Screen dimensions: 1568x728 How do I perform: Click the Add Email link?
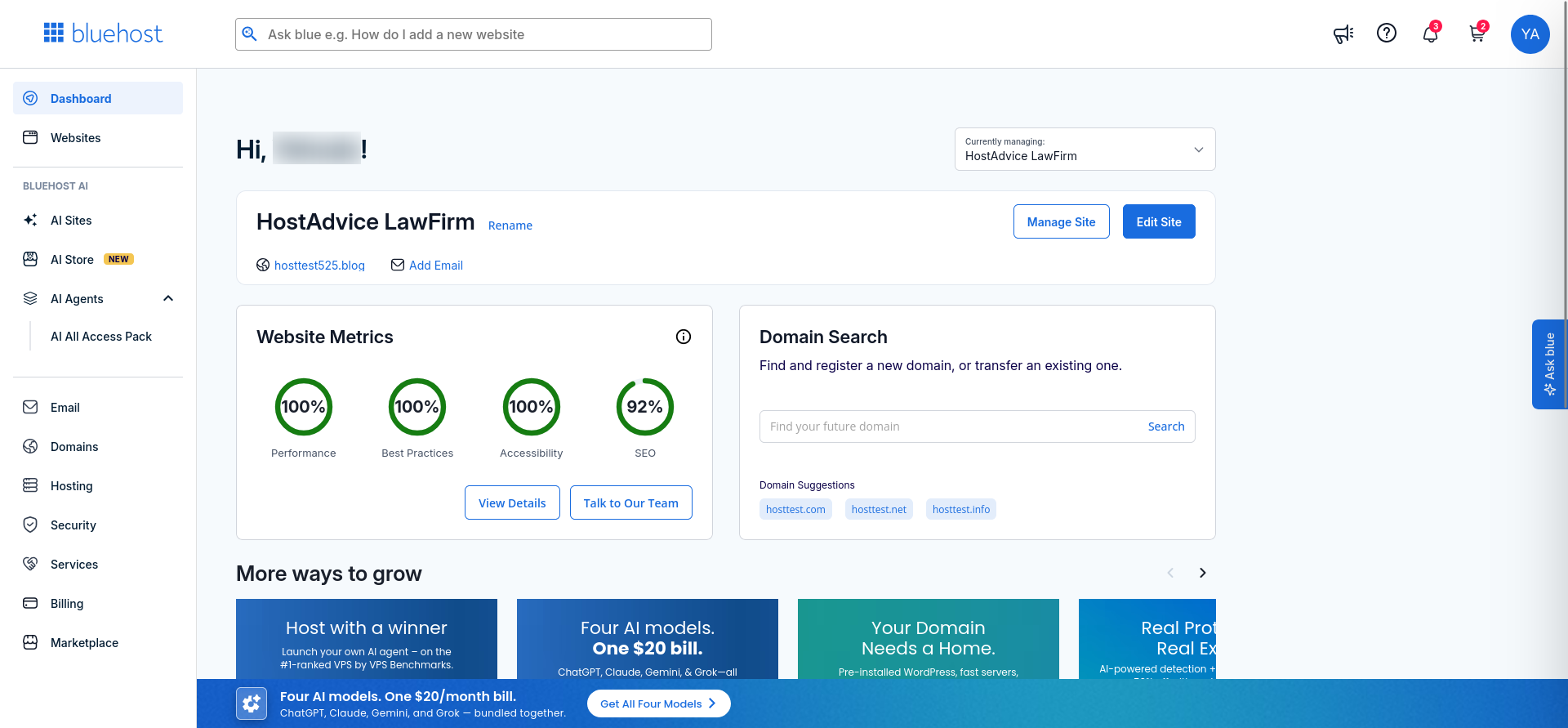pos(436,265)
